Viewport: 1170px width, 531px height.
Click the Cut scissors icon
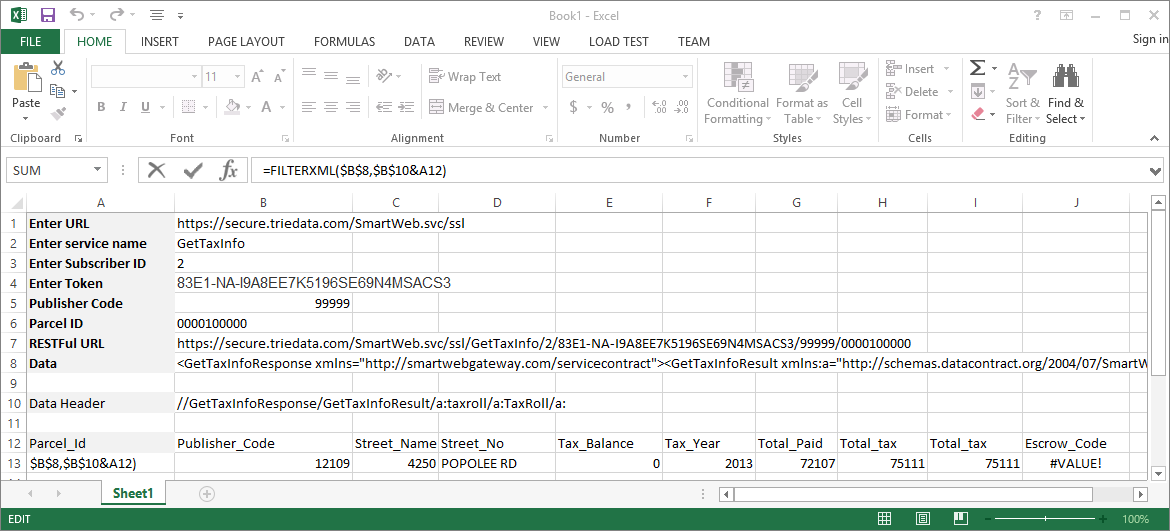click(x=58, y=68)
